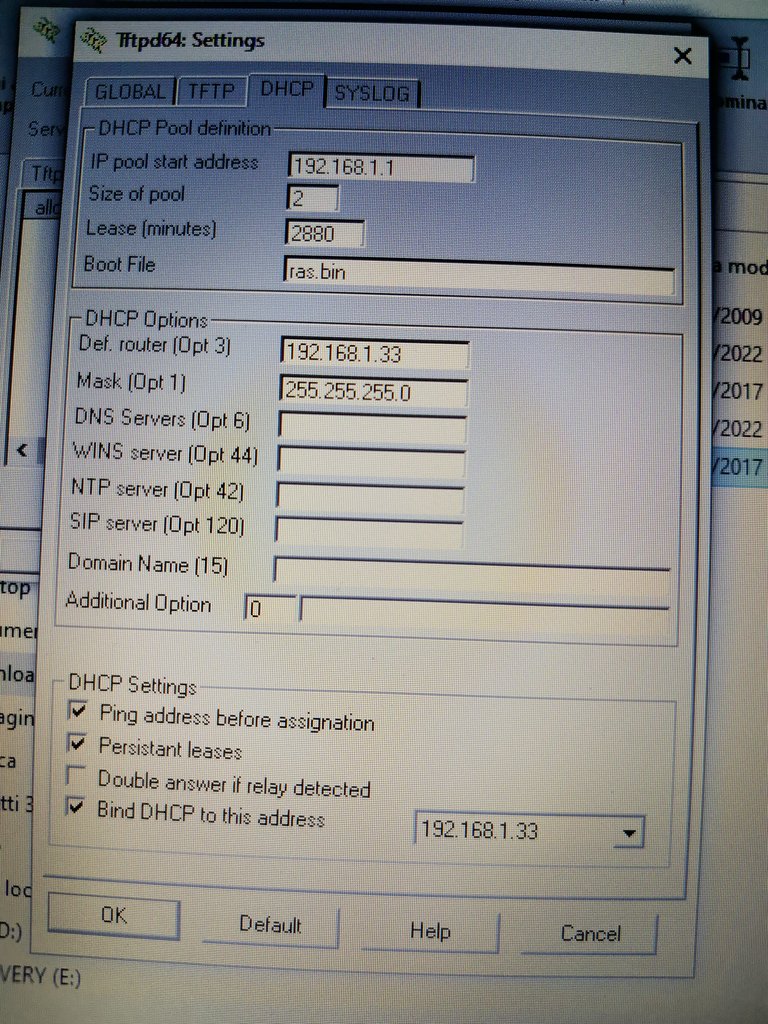The image size is (768, 1024).
Task: Enable Double answer if relay detected
Action: [76, 776]
